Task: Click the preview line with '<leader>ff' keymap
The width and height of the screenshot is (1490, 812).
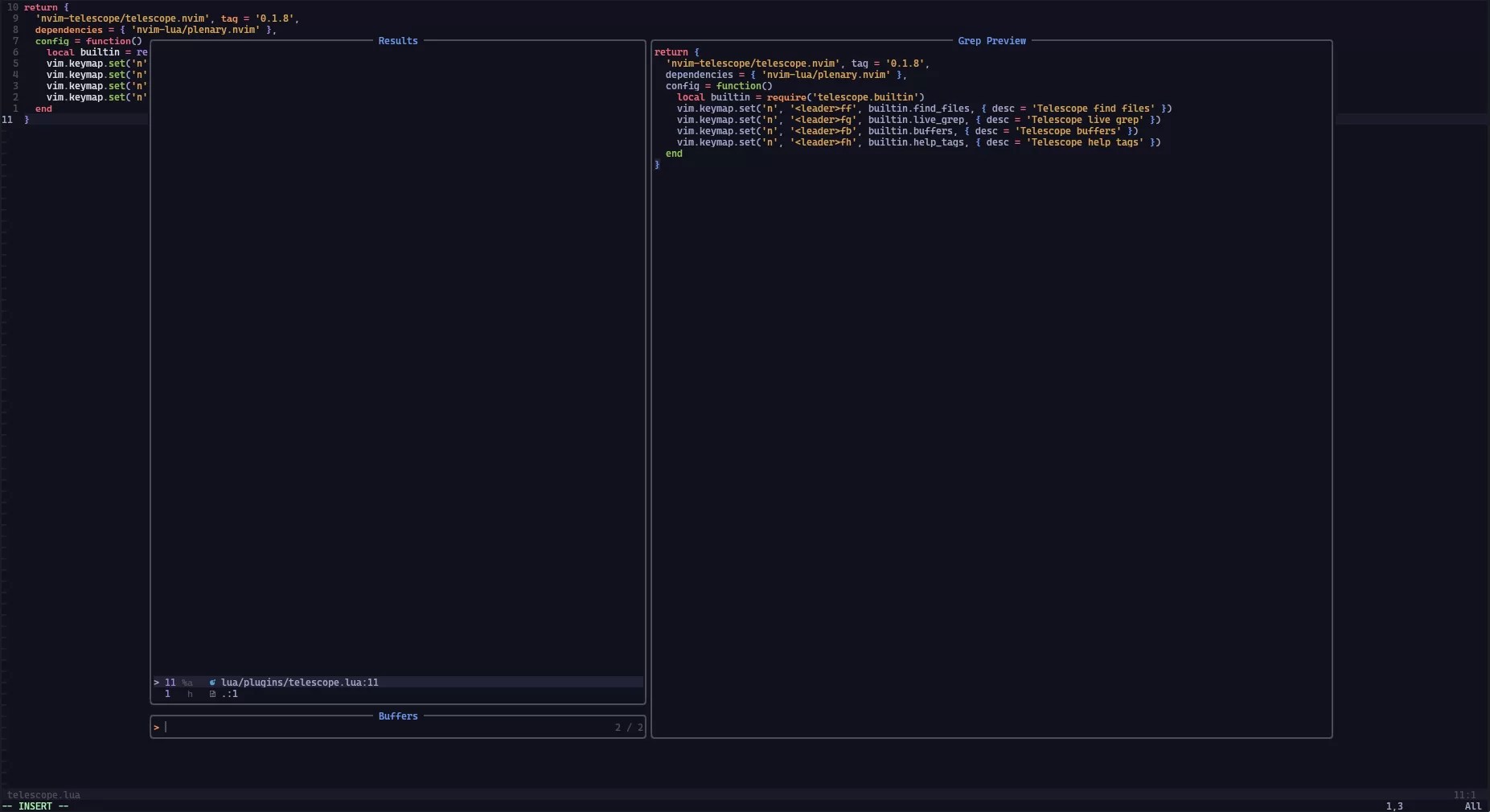Action: (924, 109)
